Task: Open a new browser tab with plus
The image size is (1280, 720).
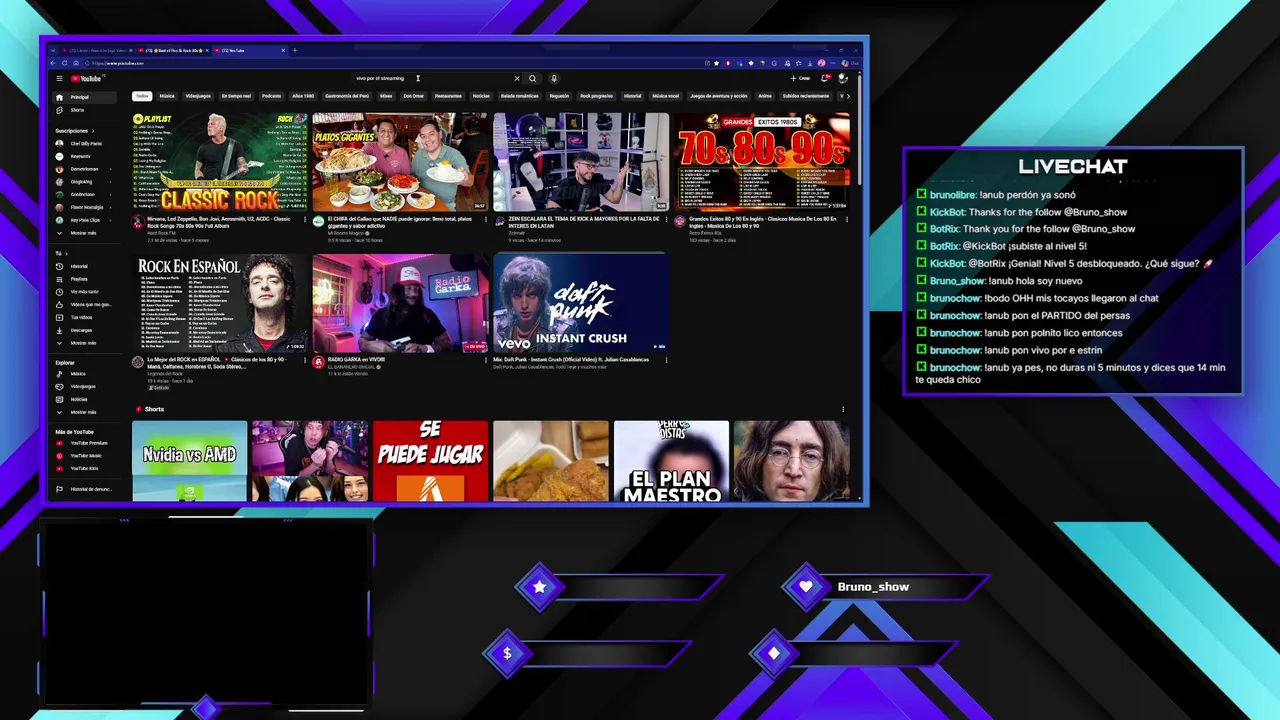Action: (295, 50)
